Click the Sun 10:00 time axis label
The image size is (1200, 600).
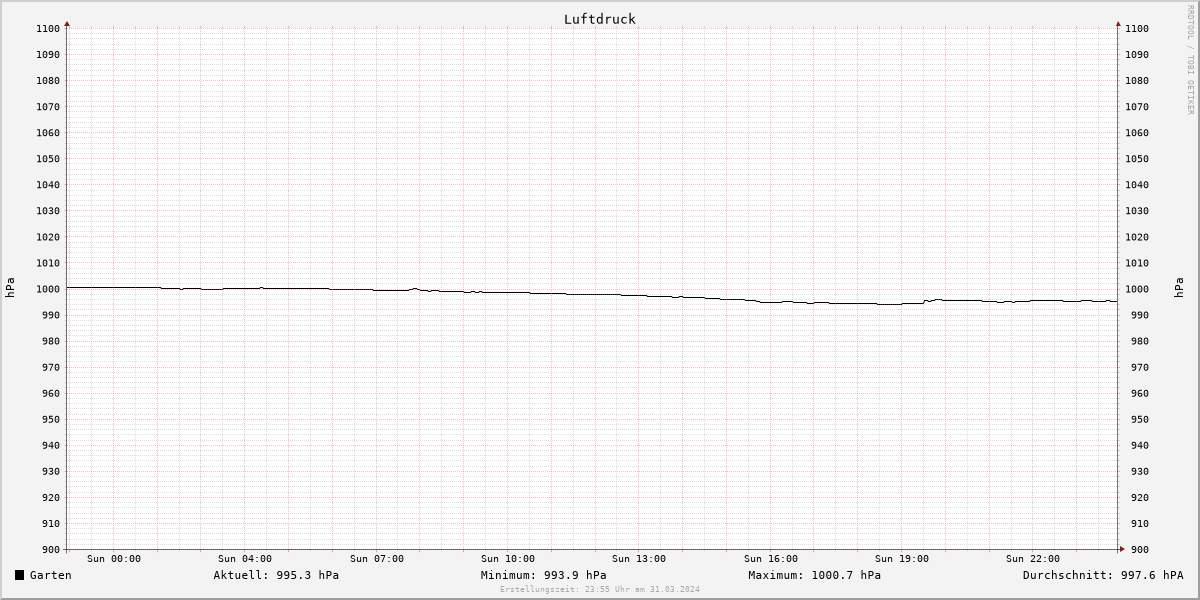(508, 559)
